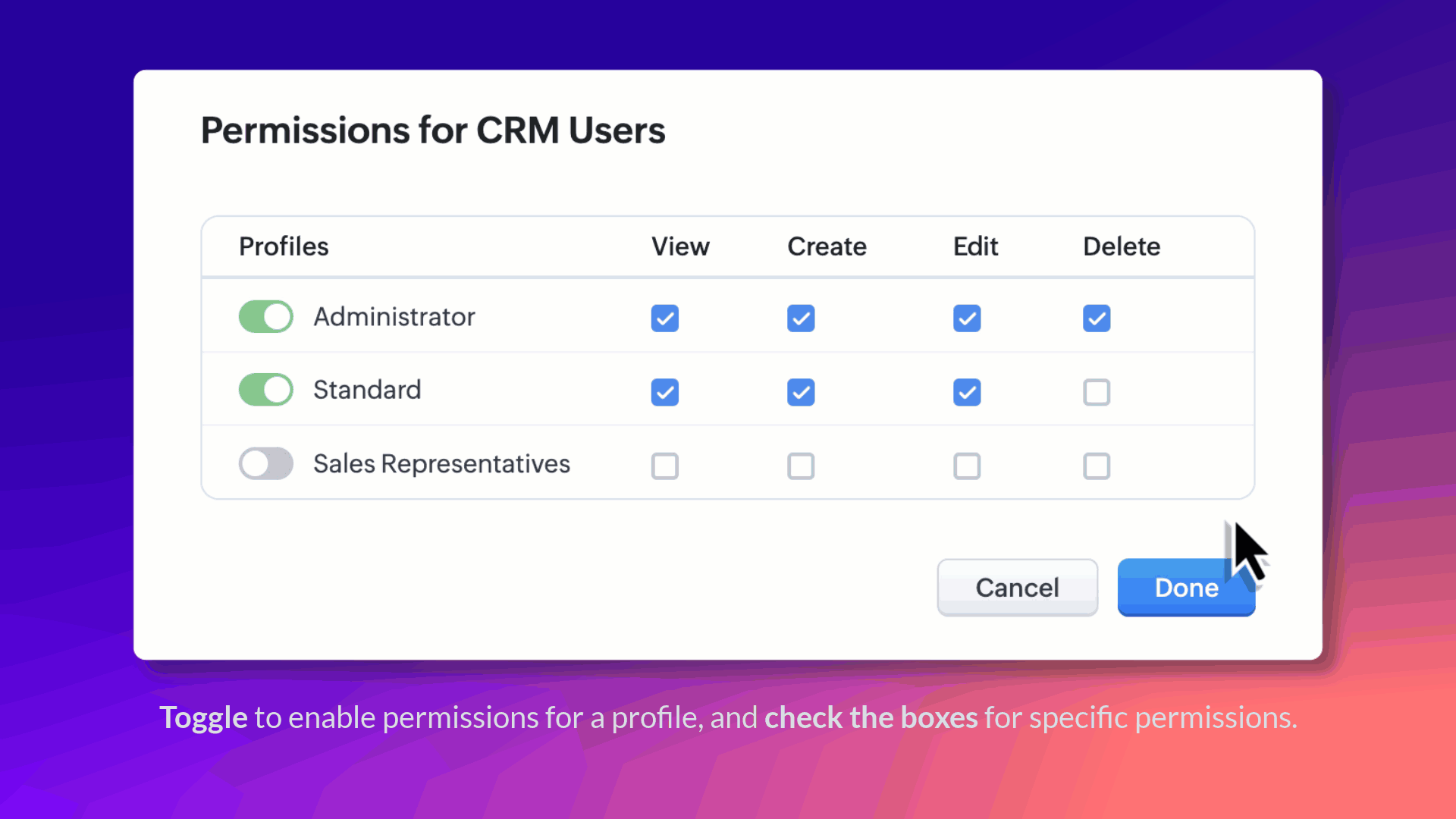The image size is (1456, 819).
Task: Uncheck Create permission for Standard profile
Action: click(800, 392)
